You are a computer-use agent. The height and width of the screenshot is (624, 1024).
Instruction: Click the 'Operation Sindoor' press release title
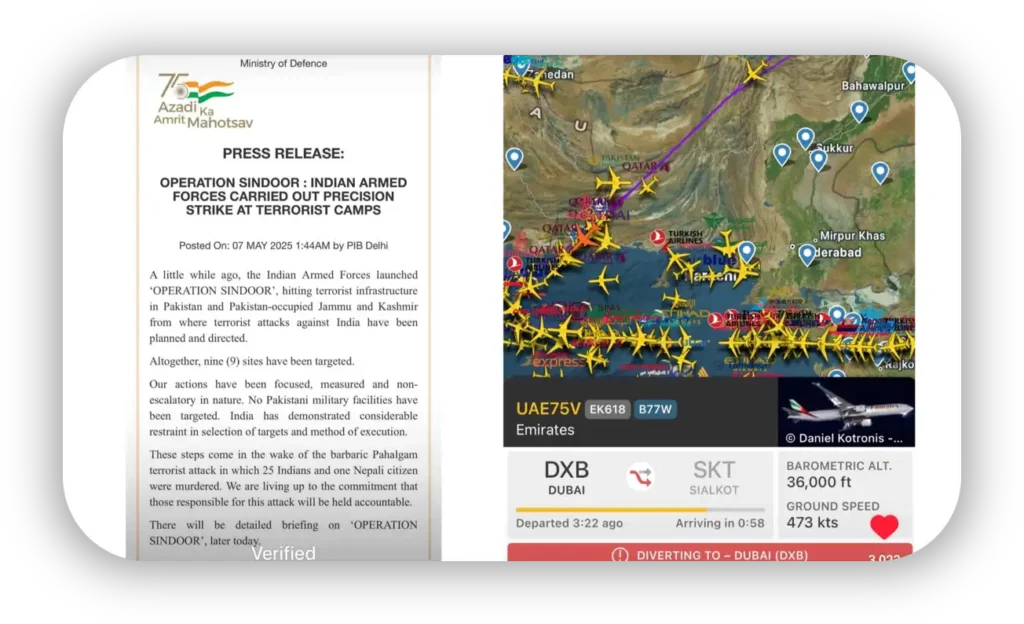pos(283,196)
